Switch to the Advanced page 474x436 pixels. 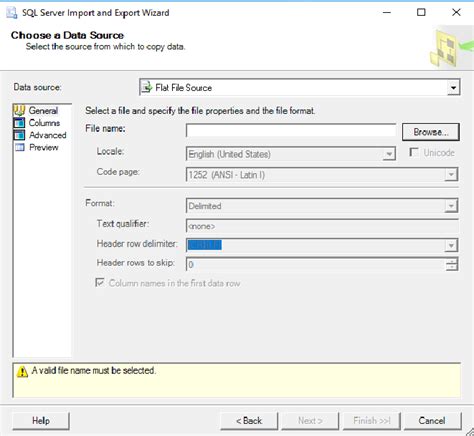[48, 135]
